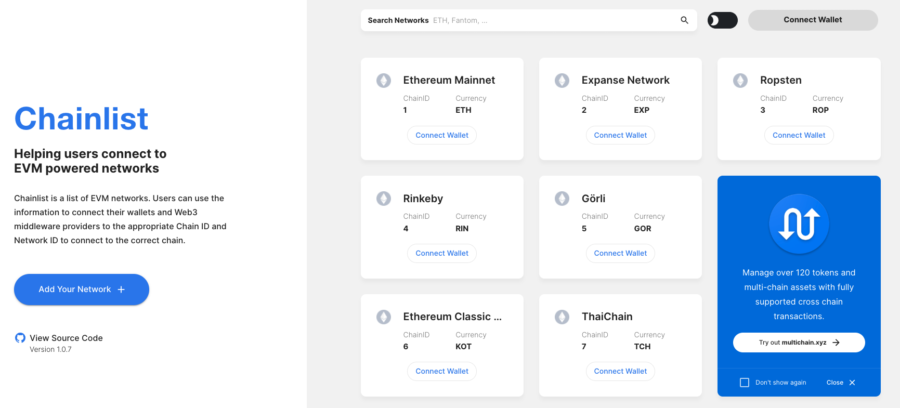
Task: Connect wallet to Ethereum Mainnet
Action: (x=442, y=135)
